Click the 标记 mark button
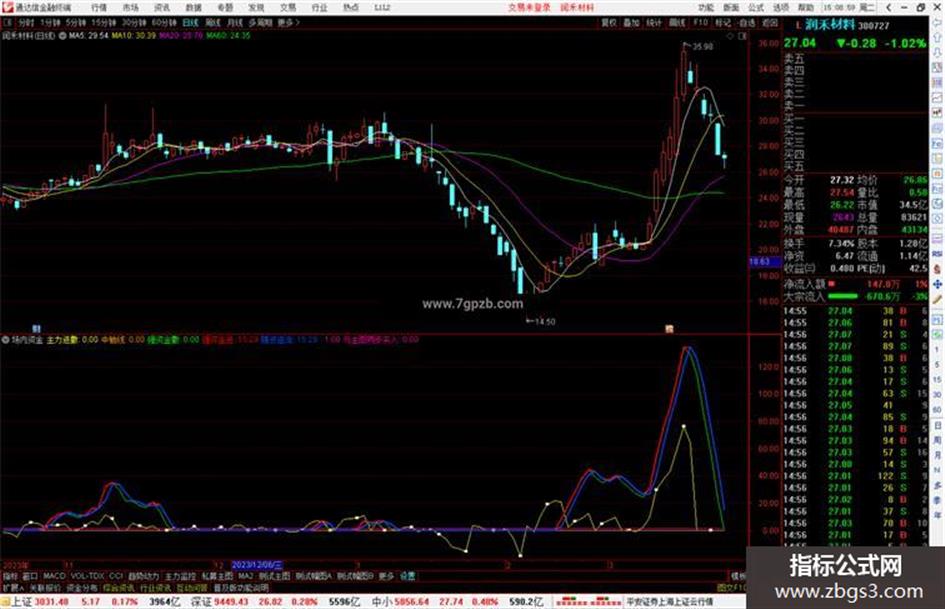The width and height of the screenshot is (945, 609). [723, 22]
